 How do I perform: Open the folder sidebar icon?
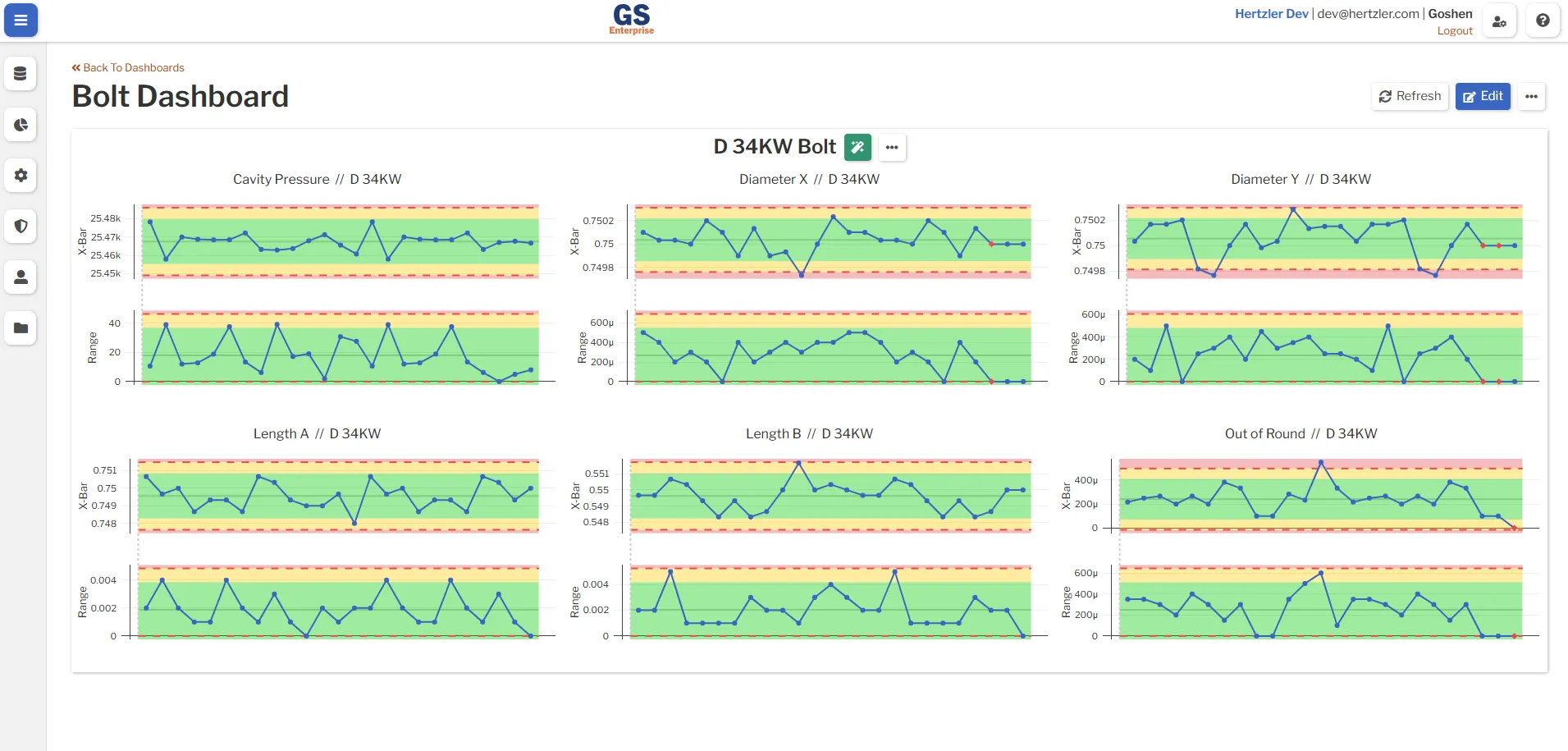click(21, 328)
